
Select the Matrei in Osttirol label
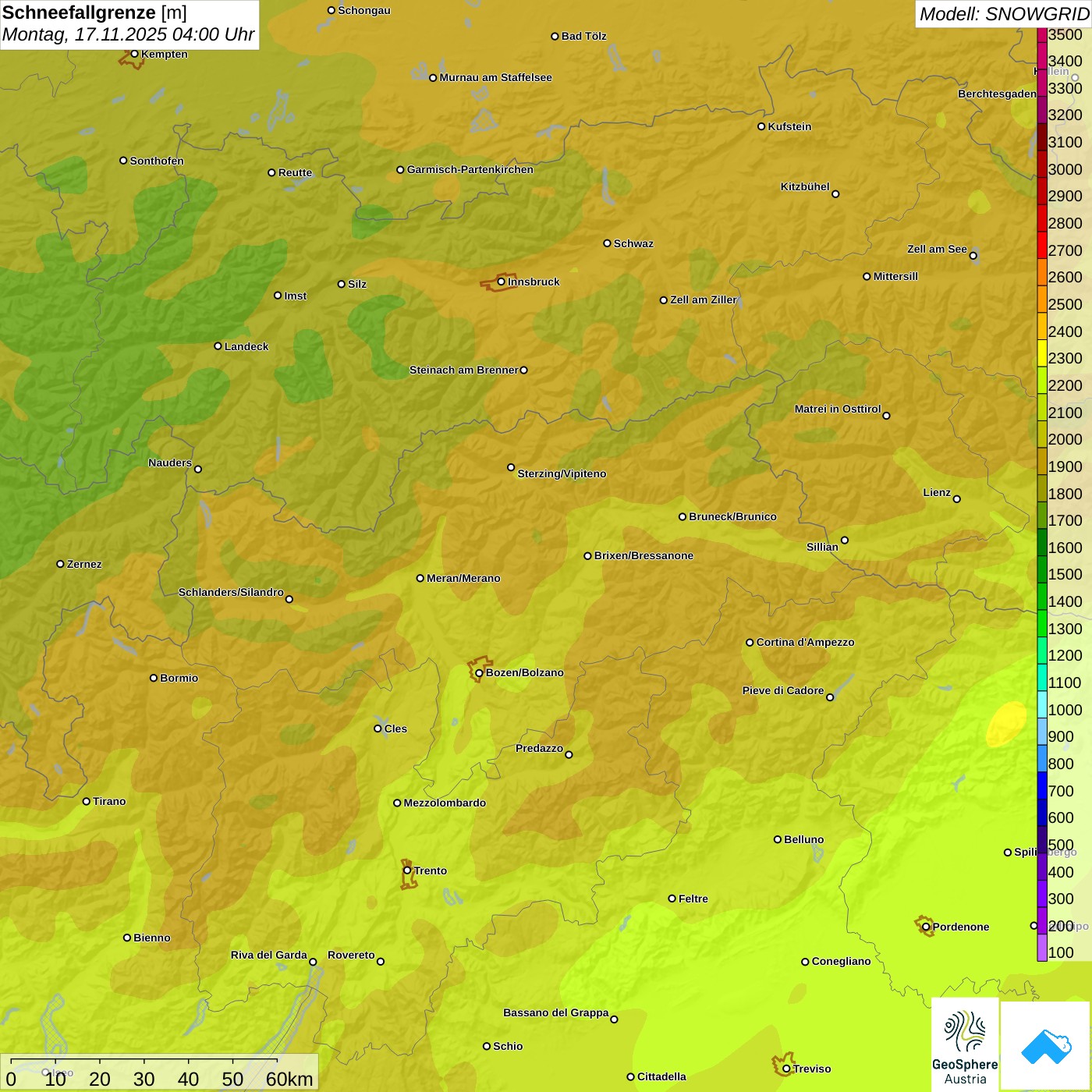(x=838, y=409)
